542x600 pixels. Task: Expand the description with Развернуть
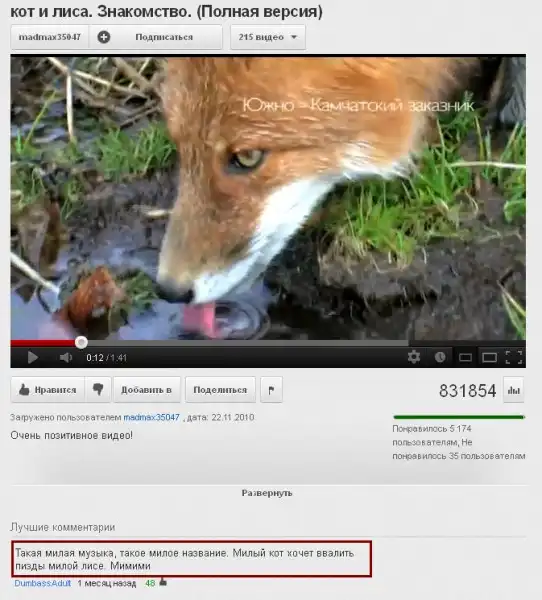click(x=267, y=493)
